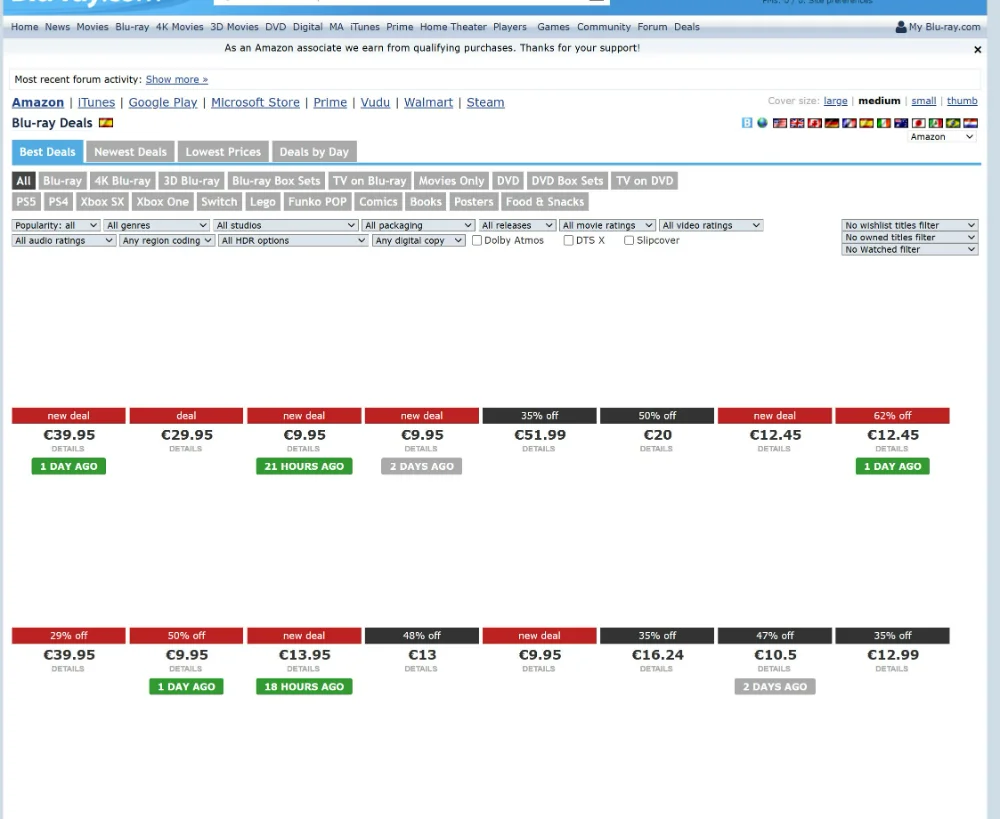Click the Spain flag next to Blu-ray Deals heading
Screen dimensions: 1000x819
(x=106, y=123)
